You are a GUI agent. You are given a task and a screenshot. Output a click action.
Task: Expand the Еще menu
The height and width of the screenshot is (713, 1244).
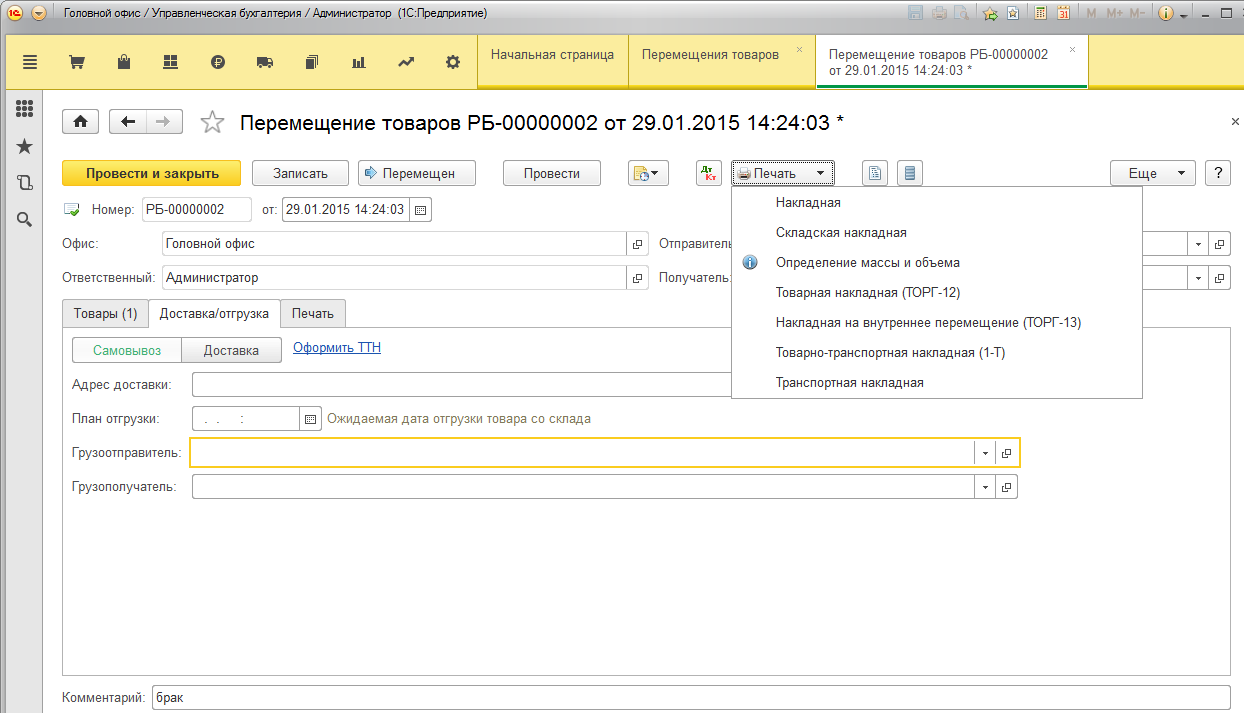tap(1152, 173)
